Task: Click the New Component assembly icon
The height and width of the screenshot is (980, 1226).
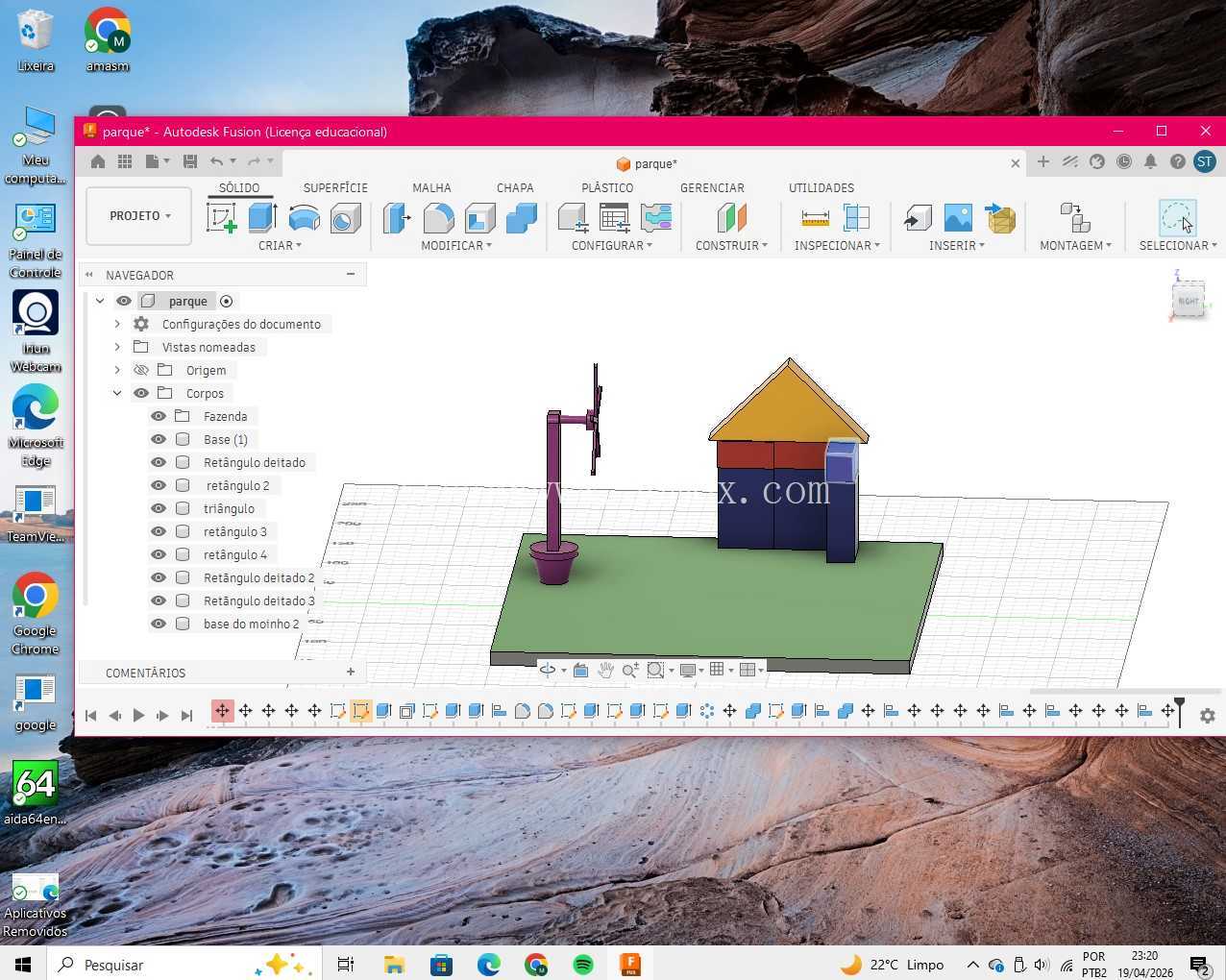Action: (x=1074, y=218)
